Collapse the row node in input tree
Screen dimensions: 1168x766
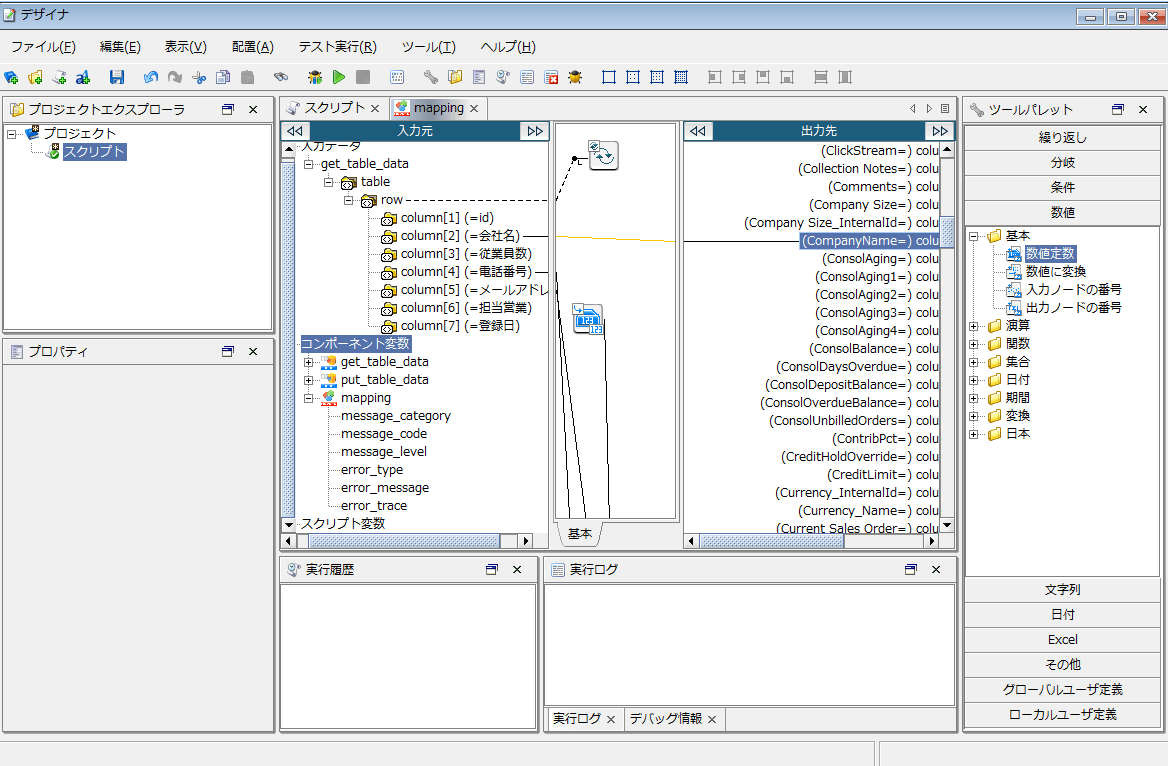349,200
